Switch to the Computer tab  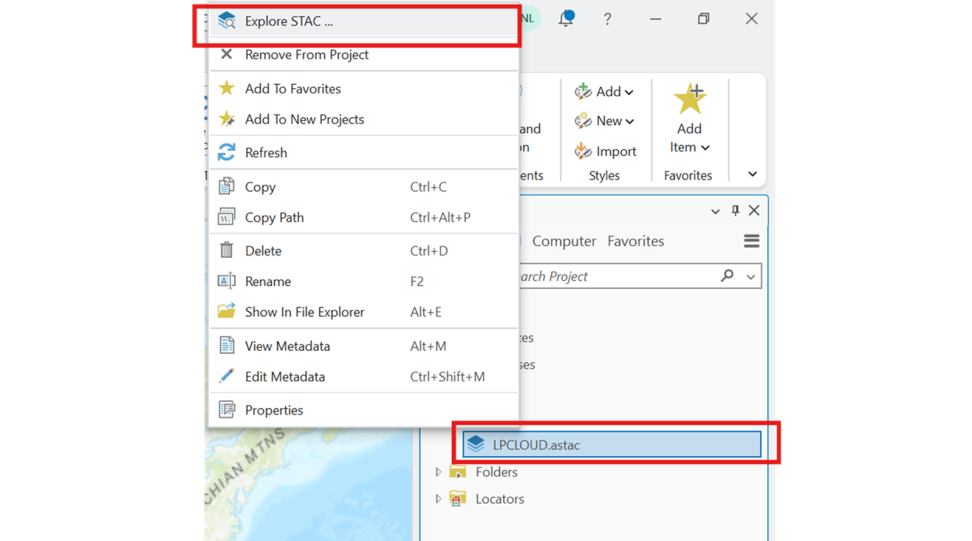564,241
